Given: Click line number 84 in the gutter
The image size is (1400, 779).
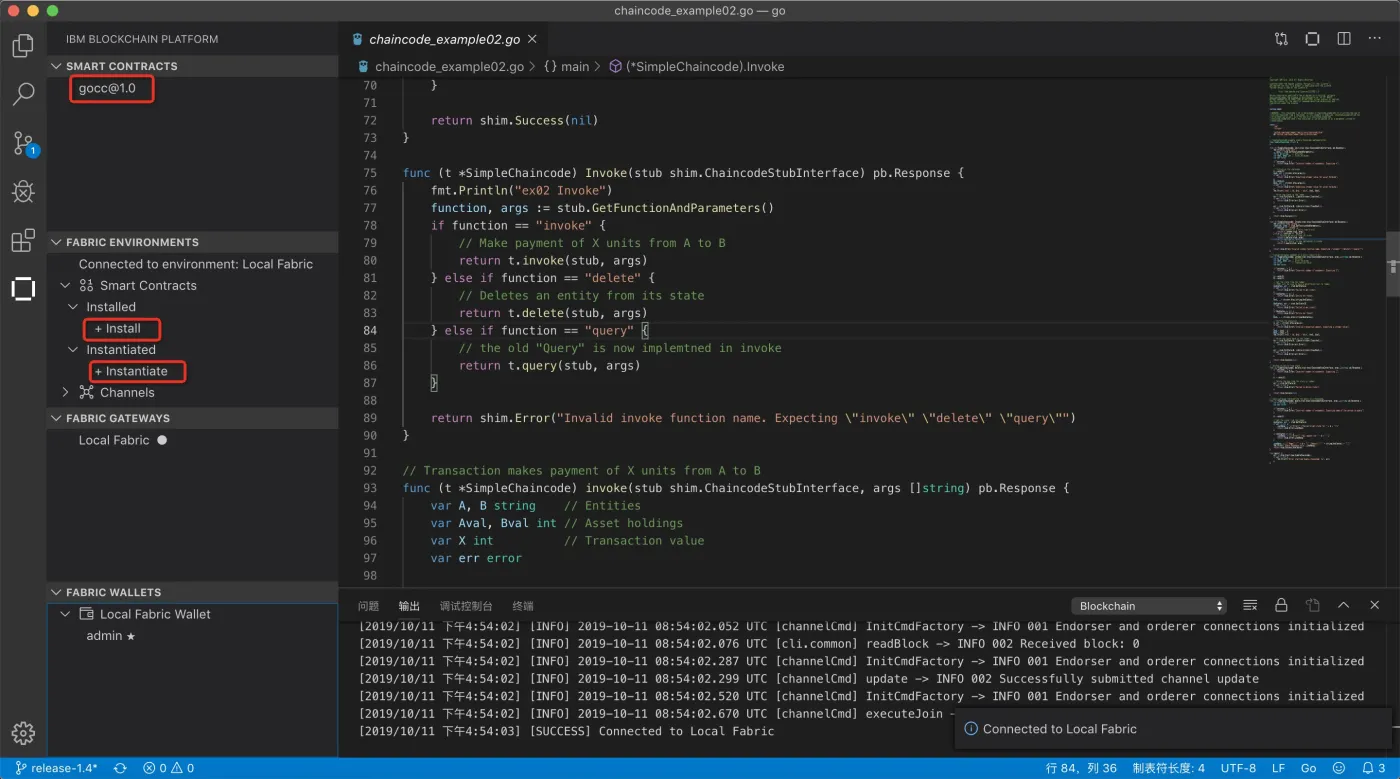Looking at the screenshot, I should point(370,330).
